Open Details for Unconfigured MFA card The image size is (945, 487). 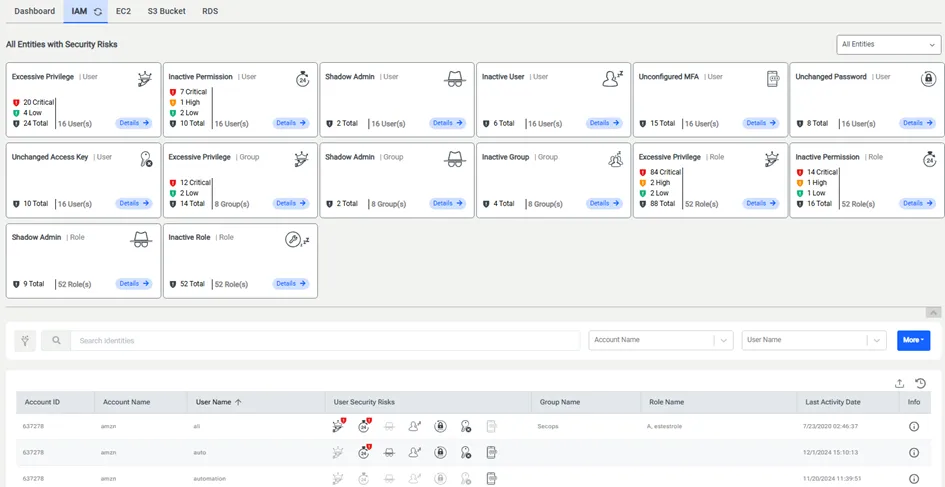[761, 123]
